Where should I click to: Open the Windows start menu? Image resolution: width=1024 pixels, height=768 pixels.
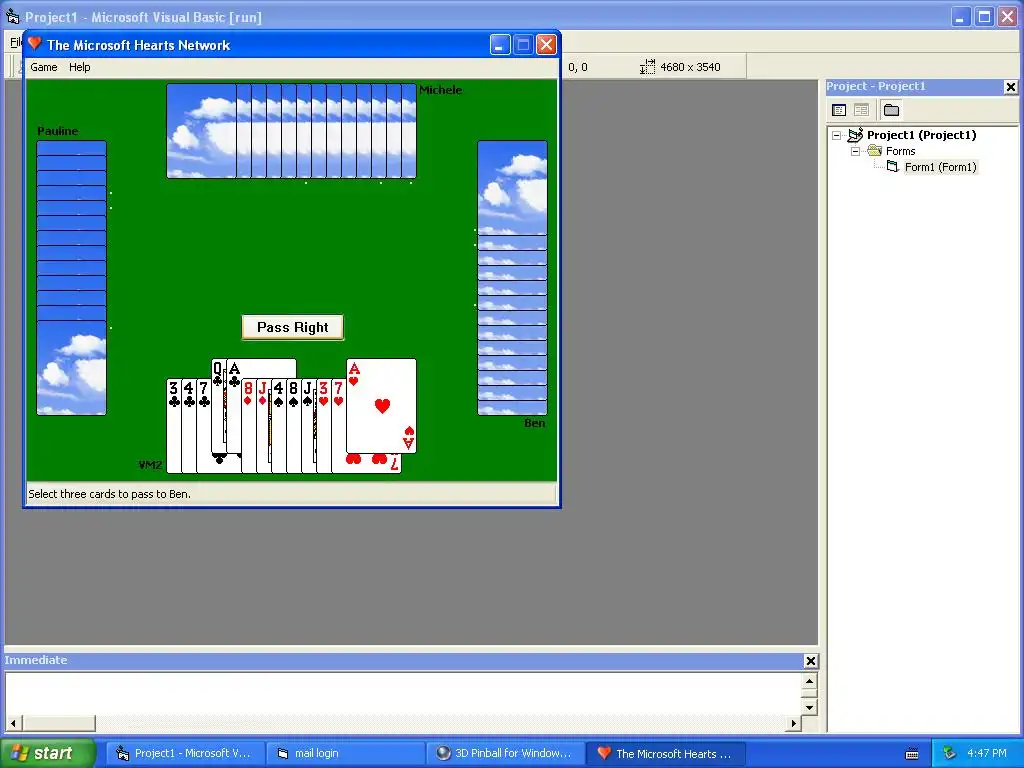(47, 754)
